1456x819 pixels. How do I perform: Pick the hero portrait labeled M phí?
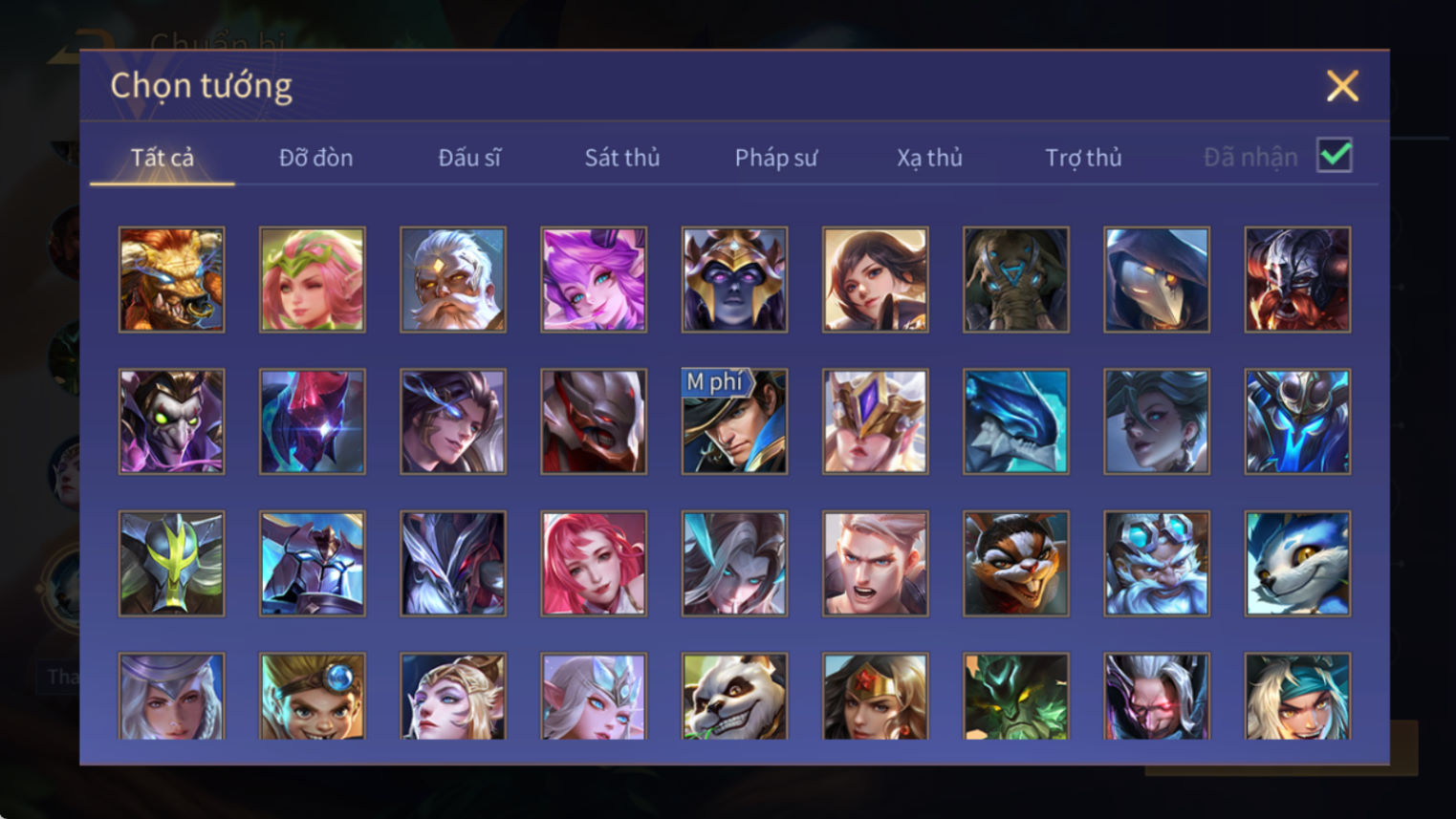click(x=734, y=421)
